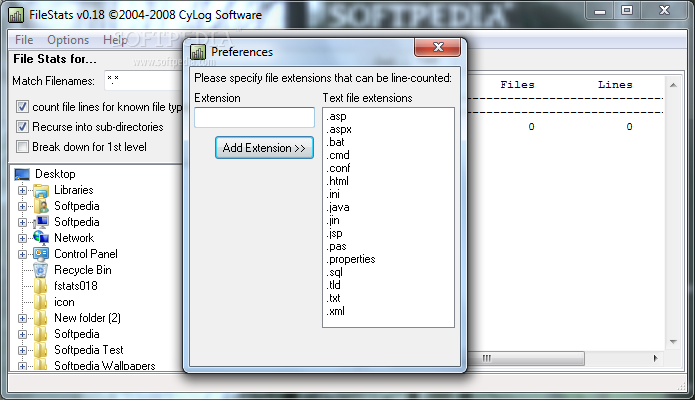The width and height of the screenshot is (695, 400).
Task: Click the Match Filenames input field
Action: pyautogui.click(x=144, y=81)
